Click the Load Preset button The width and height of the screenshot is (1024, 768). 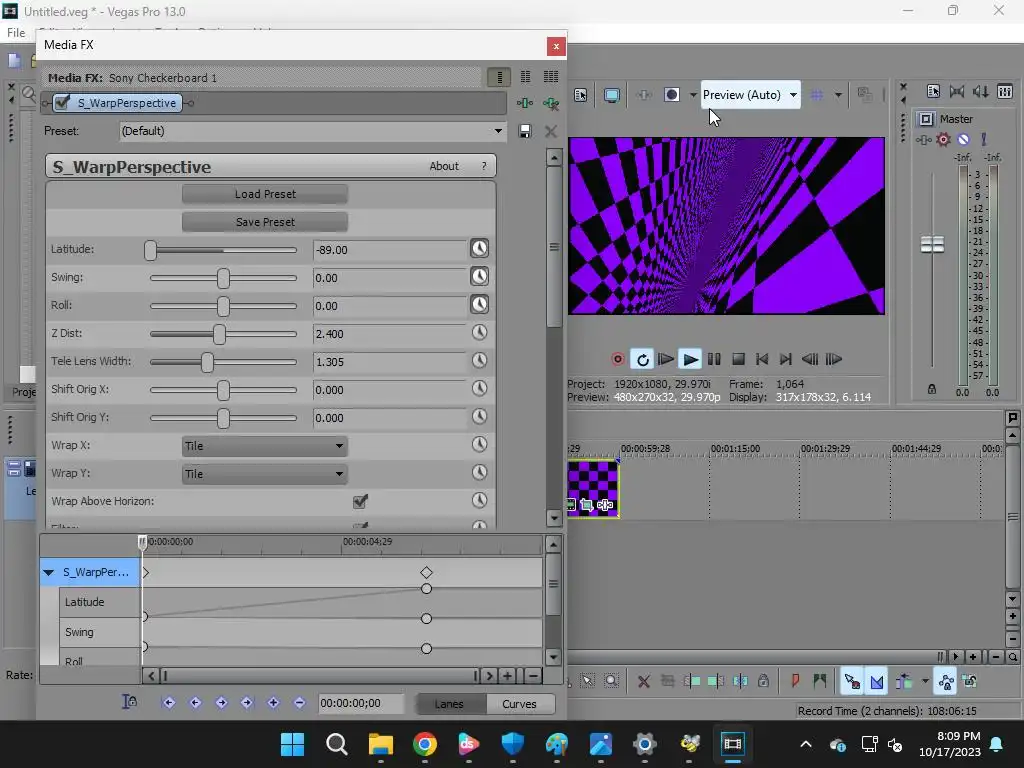(264, 194)
